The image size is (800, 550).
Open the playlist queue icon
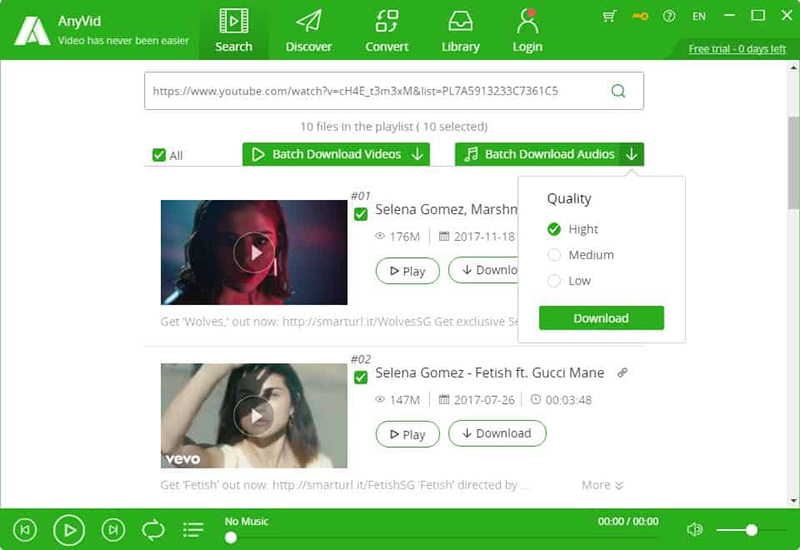click(193, 530)
